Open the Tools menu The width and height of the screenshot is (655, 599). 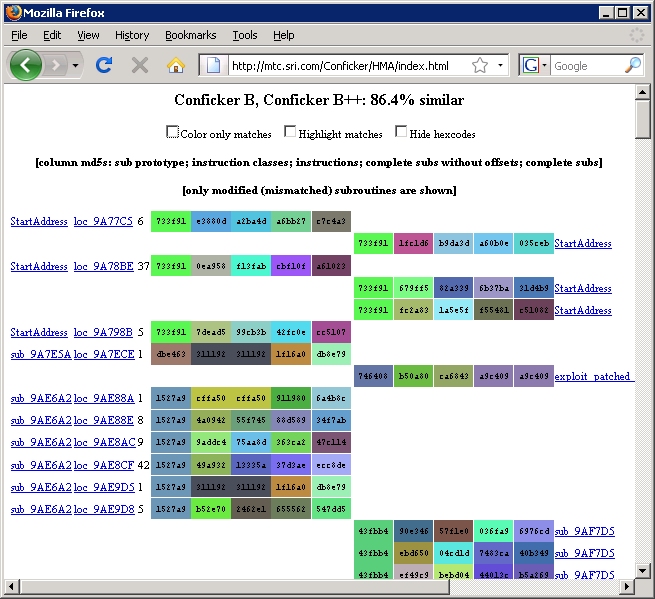tap(245, 35)
